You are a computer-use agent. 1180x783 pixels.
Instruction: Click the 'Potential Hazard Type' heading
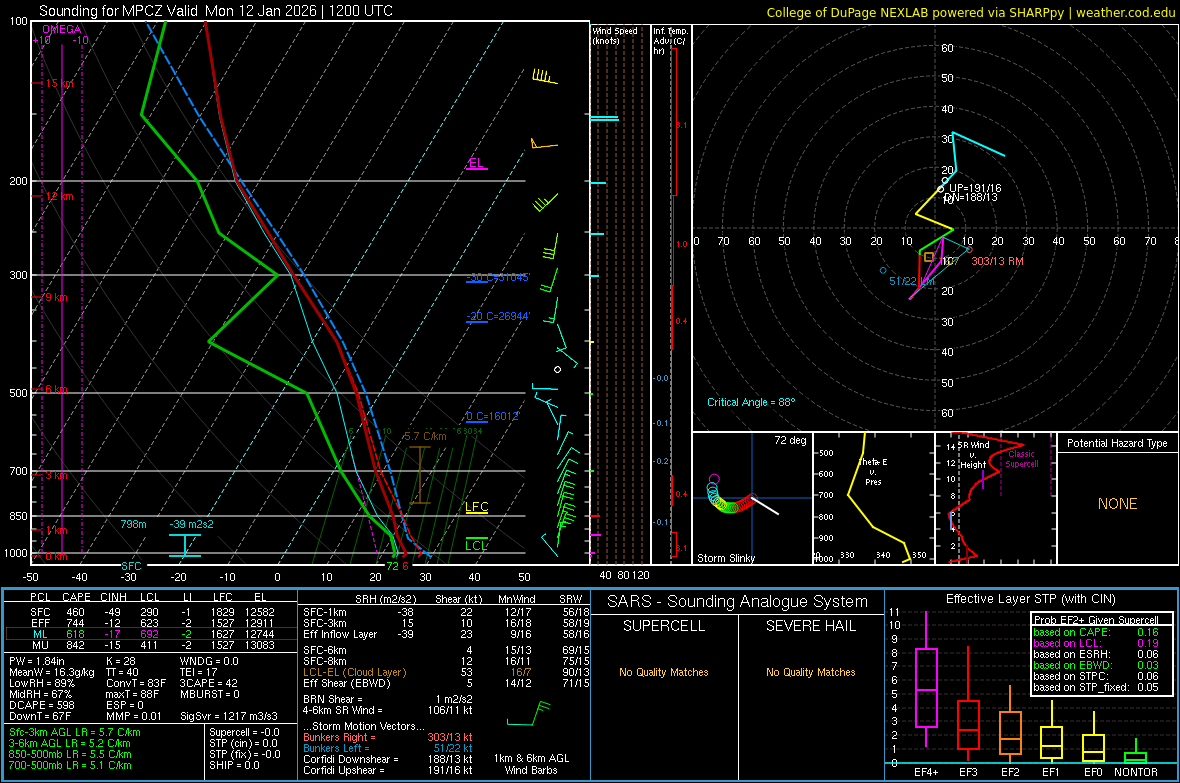1117,443
